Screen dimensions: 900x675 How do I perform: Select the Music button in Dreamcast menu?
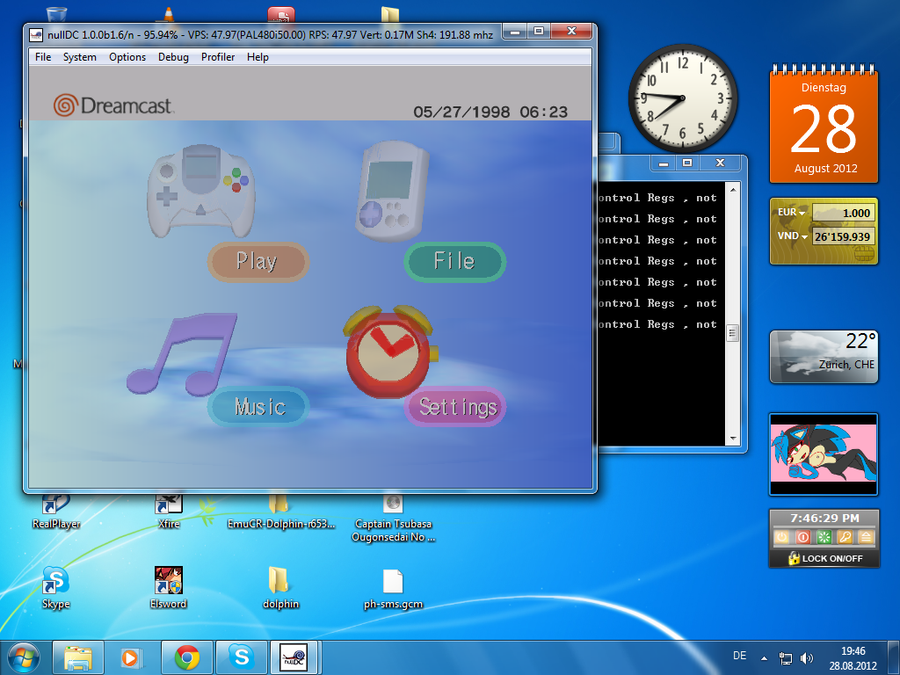click(x=259, y=406)
